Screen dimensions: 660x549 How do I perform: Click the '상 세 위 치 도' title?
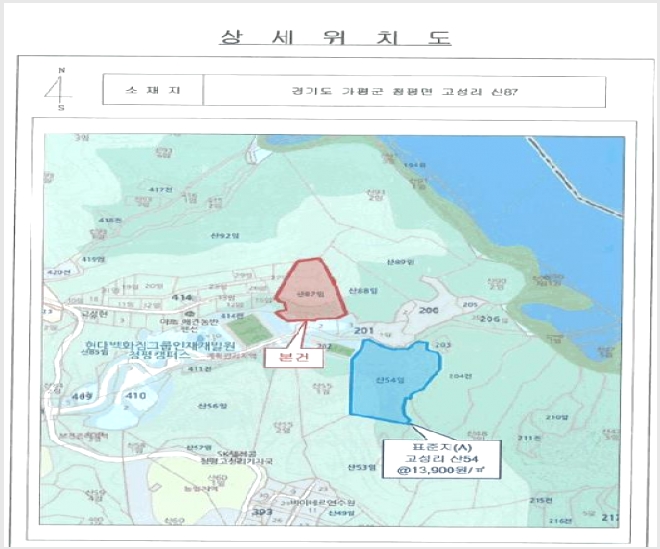(335, 38)
